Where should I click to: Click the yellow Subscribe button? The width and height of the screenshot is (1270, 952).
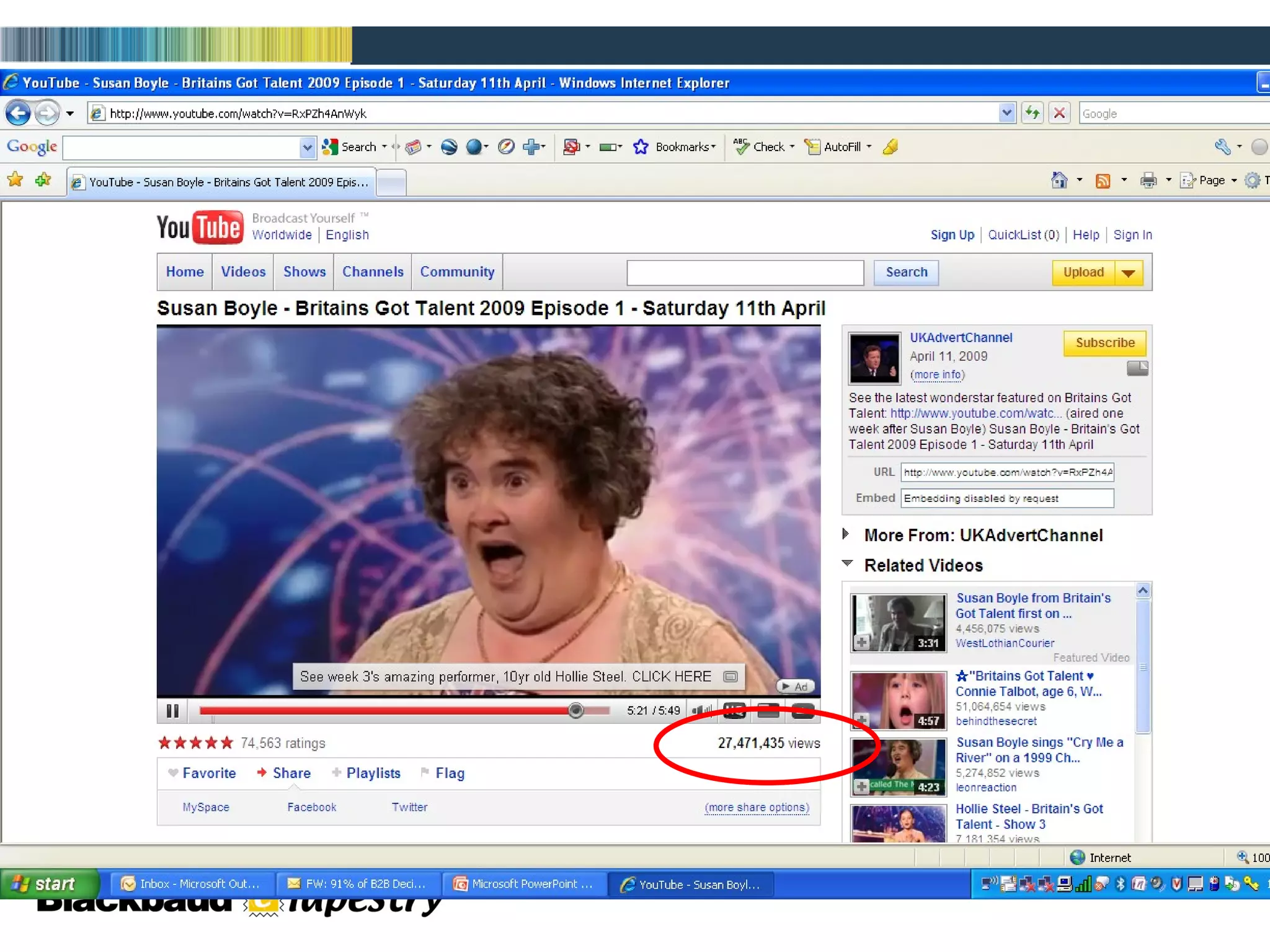click(1104, 343)
